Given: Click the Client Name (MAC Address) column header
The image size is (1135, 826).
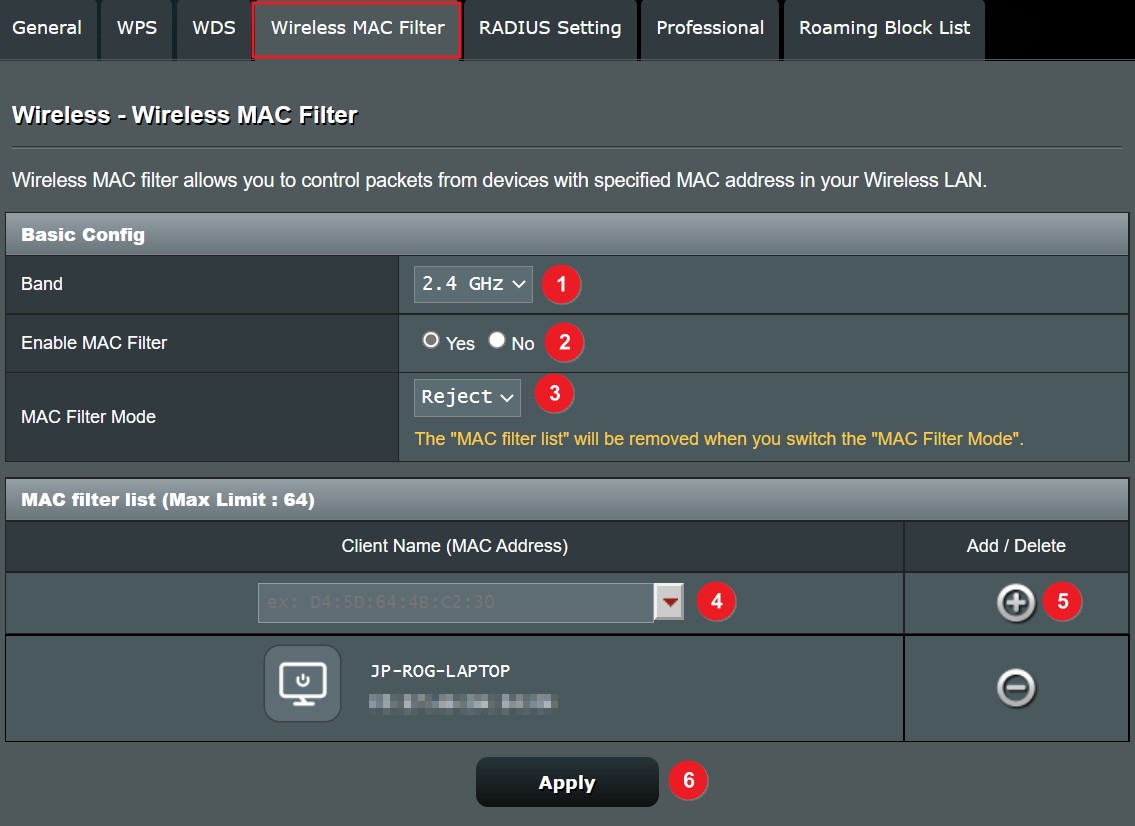Looking at the screenshot, I should (x=455, y=546).
